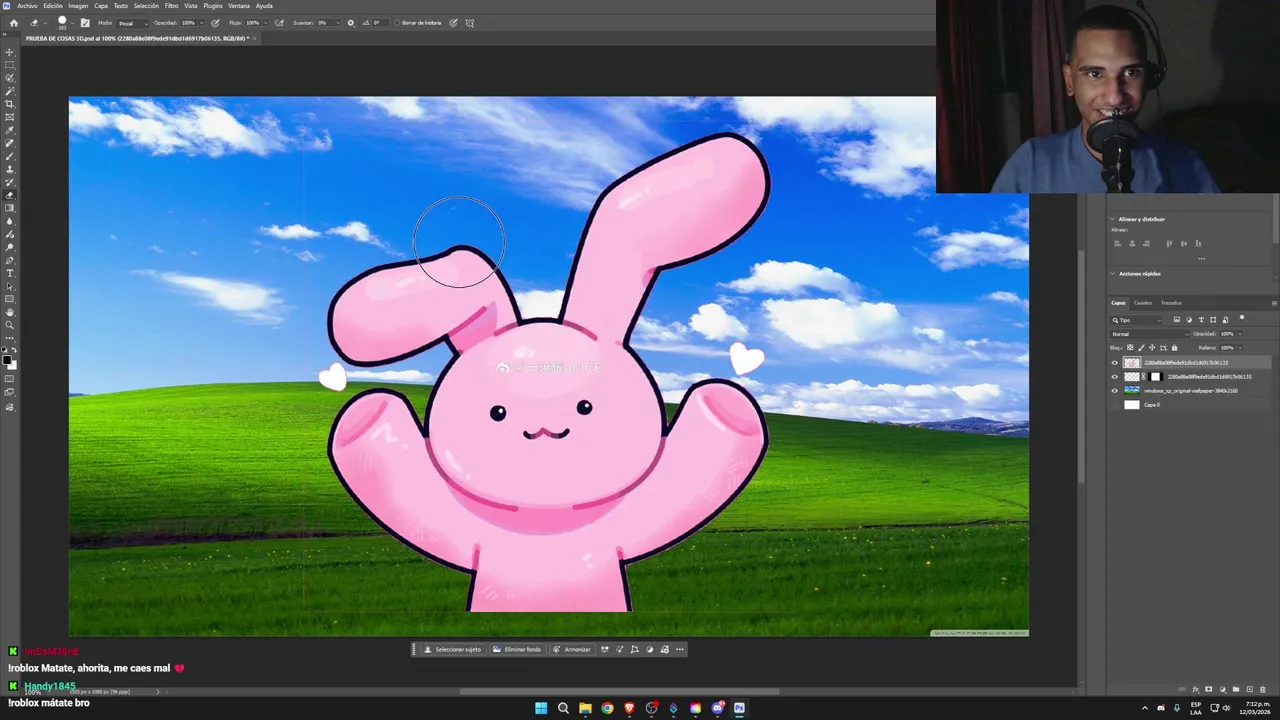1280x720 pixels.
Task: Open the eraser Modo dropdown
Action: click(131, 22)
